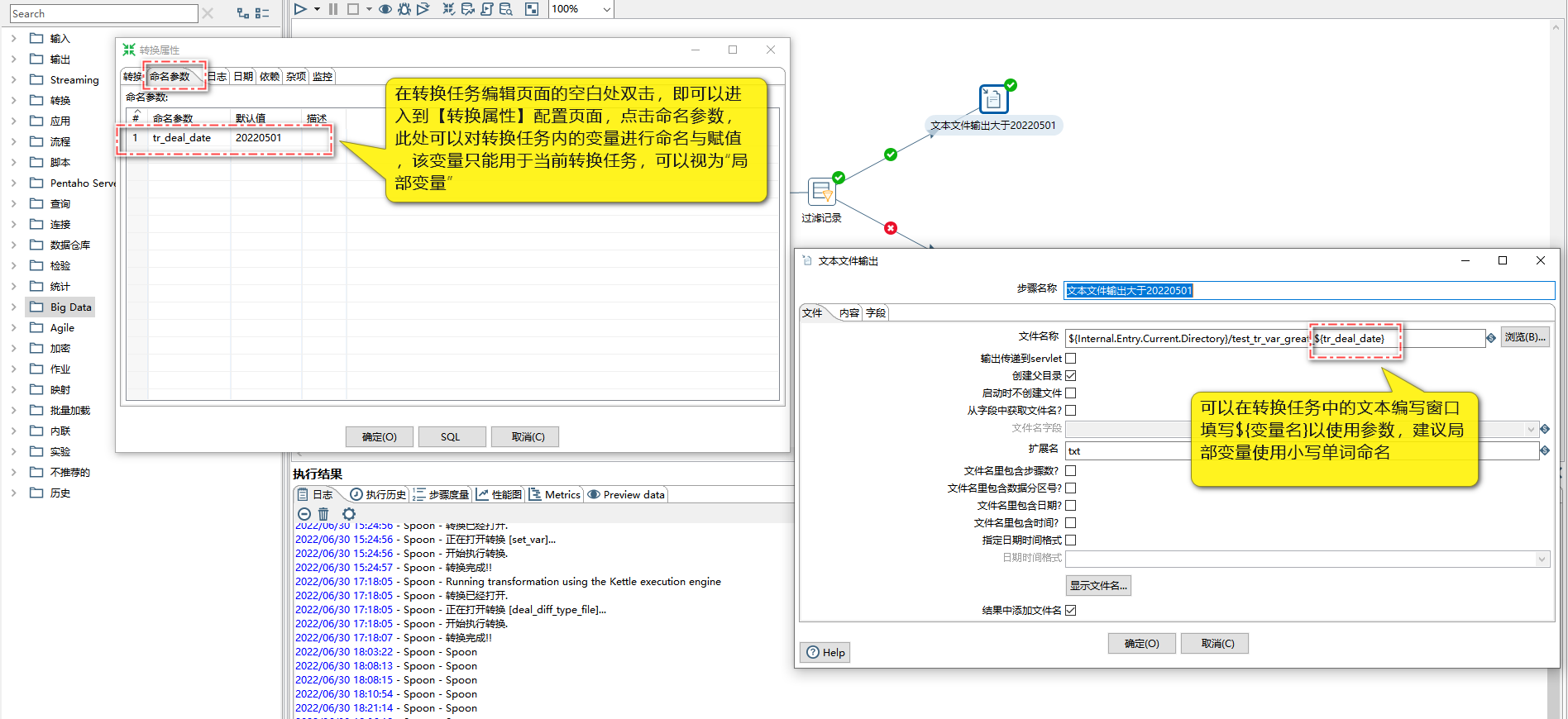Preview the transformation using the eye icon
The image size is (1568, 719).
385,9
